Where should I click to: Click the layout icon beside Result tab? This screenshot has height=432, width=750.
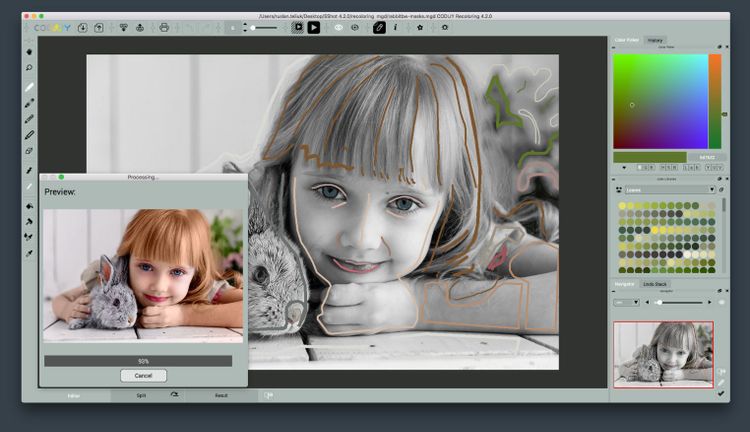coord(268,396)
